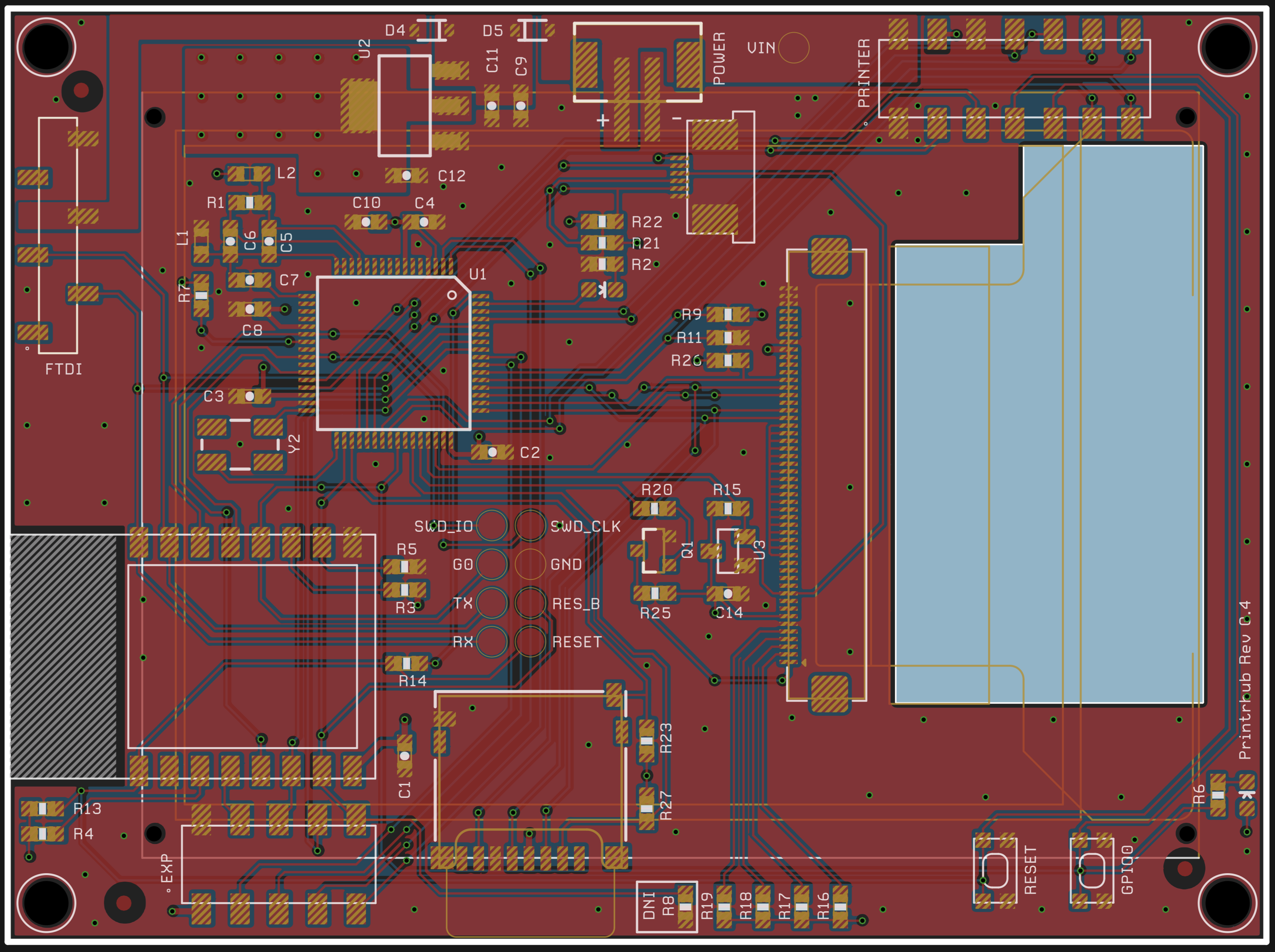Select resistor R16 footprint
Image resolution: width=1275 pixels, height=952 pixels.
[840, 907]
